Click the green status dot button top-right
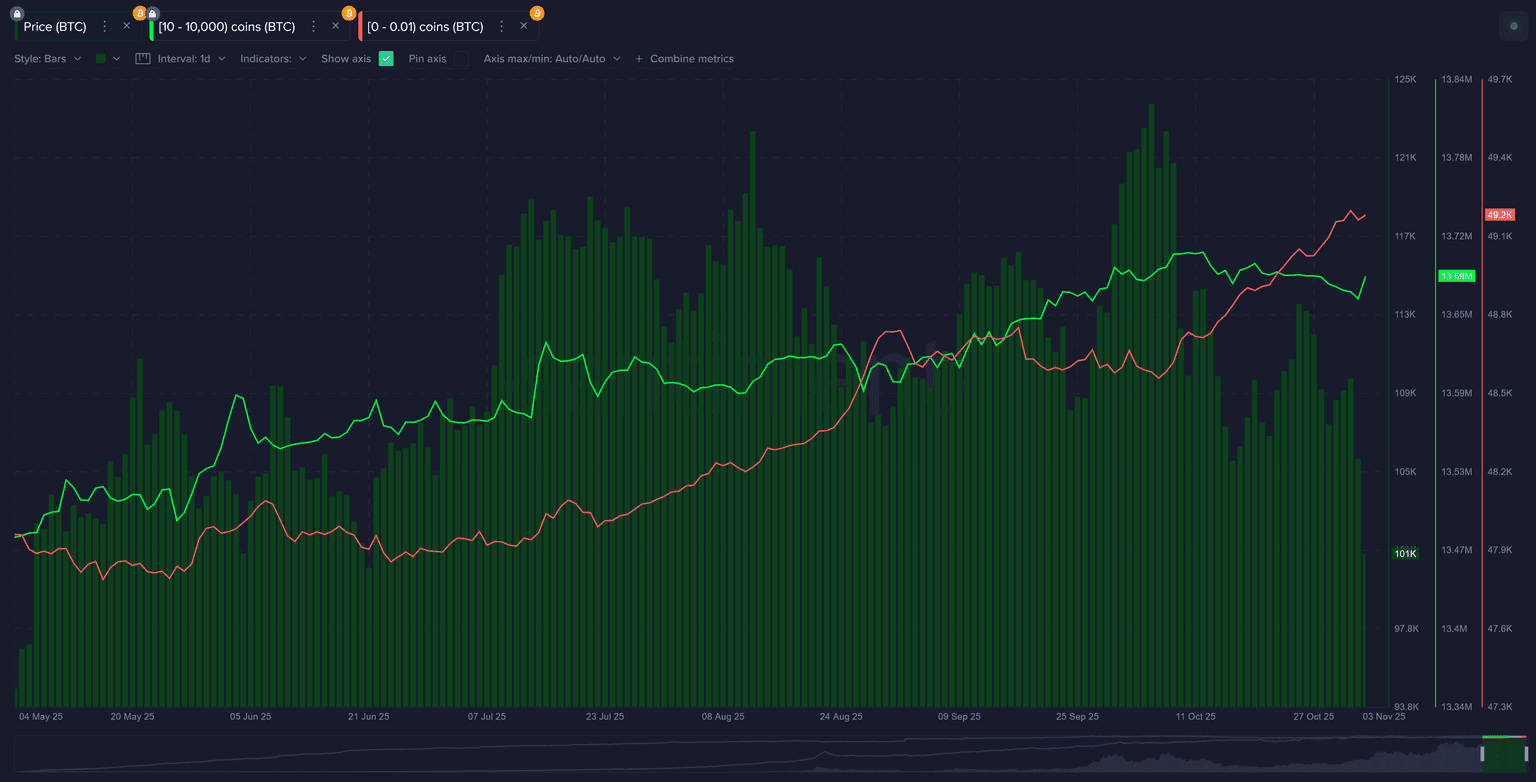The width and height of the screenshot is (1536, 782). [1513, 27]
